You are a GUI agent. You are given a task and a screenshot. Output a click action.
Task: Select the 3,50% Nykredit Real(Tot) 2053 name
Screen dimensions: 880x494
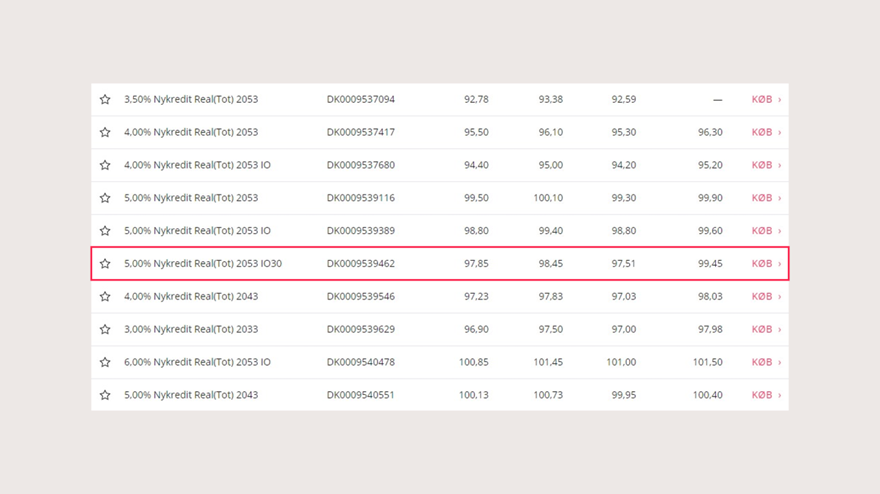[191, 99]
